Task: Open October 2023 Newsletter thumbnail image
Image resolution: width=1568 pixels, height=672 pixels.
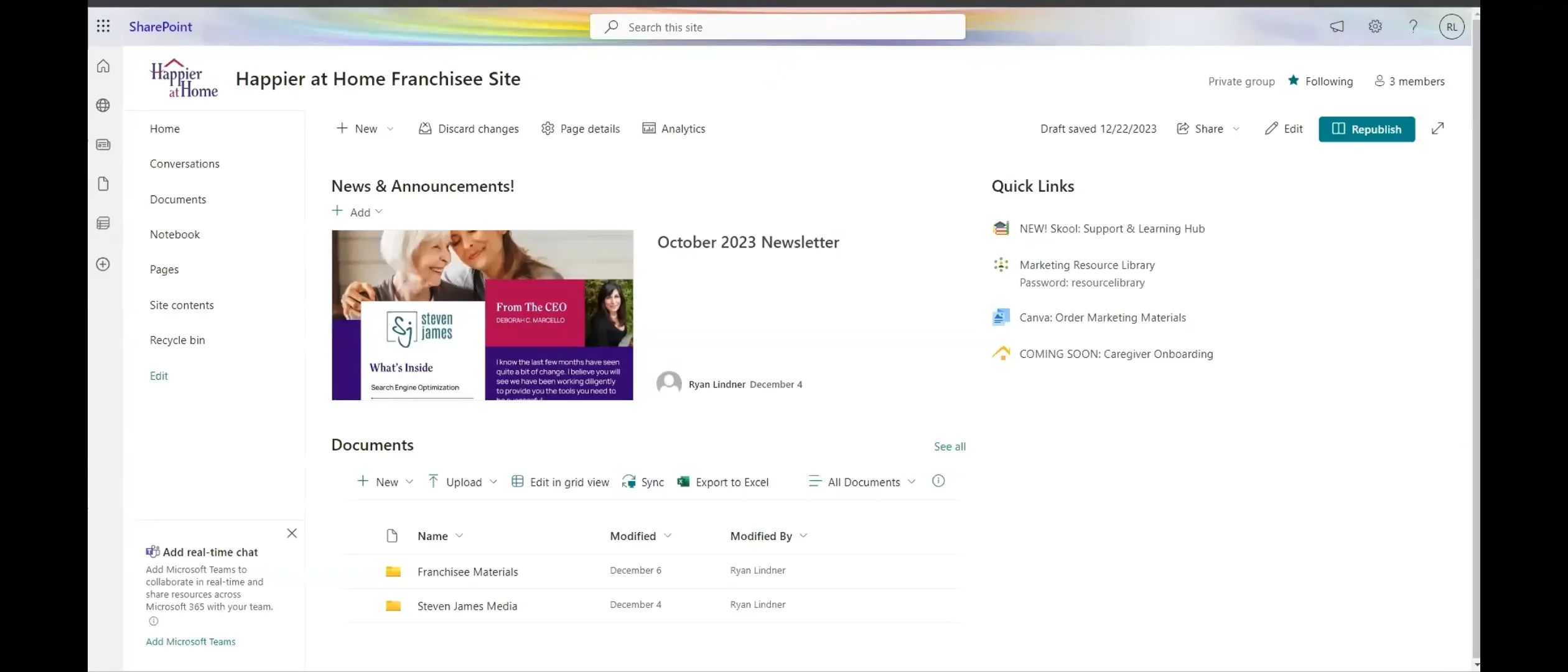Action: coord(482,315)
